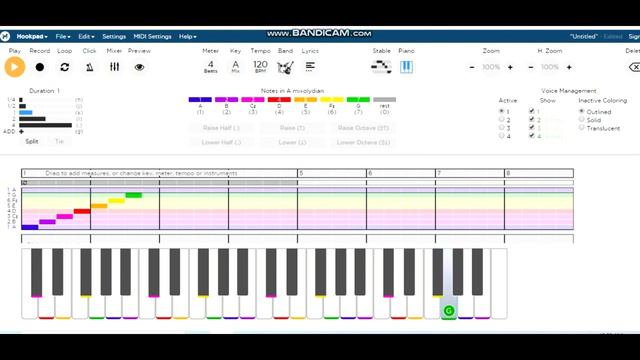Viewport: 640px width, 360px height.
Task: Select measure 5 in the timeline header
Action: [332, 173]
